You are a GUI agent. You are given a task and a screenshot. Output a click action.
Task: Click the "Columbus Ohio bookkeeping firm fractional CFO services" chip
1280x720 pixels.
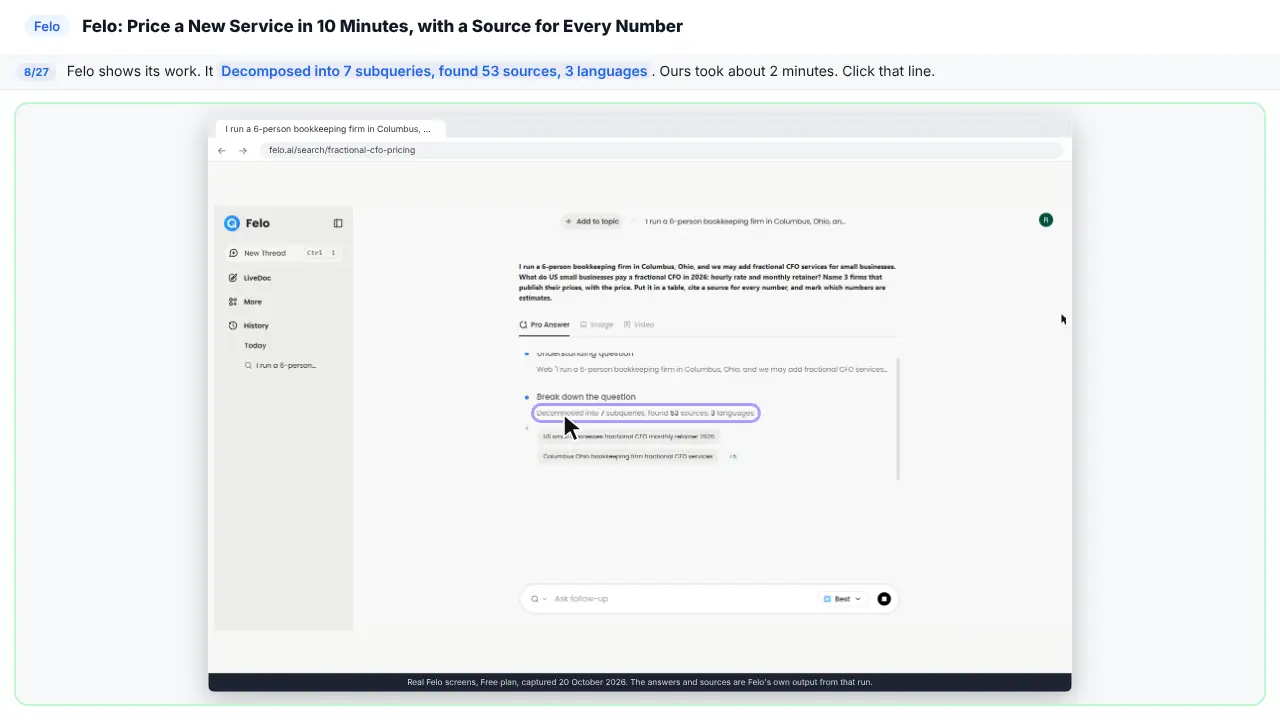pyautogui.click(x=628, y=457)
